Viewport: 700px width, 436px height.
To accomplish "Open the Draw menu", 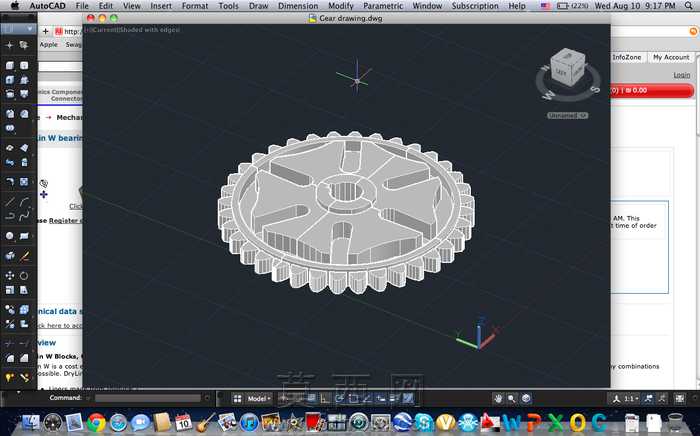I will (258, 6).
